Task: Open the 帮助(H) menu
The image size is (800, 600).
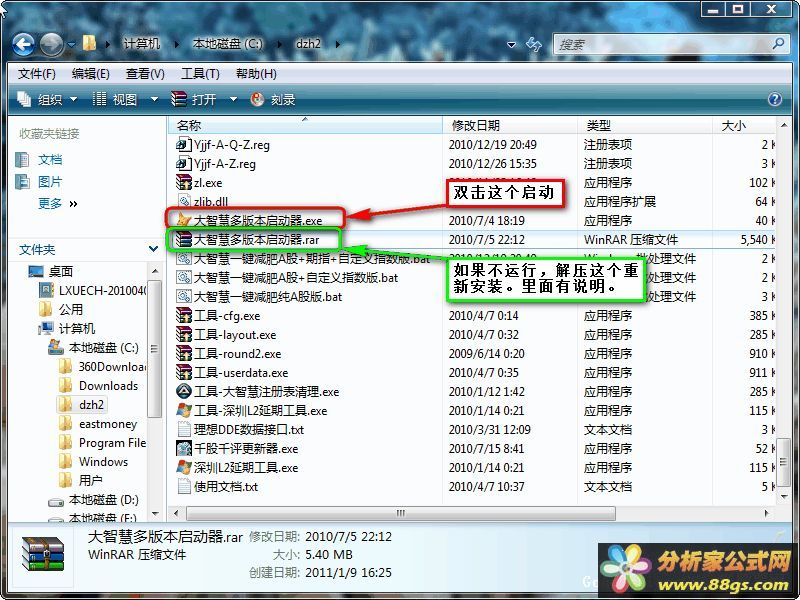Action: (x=256, y=74)
